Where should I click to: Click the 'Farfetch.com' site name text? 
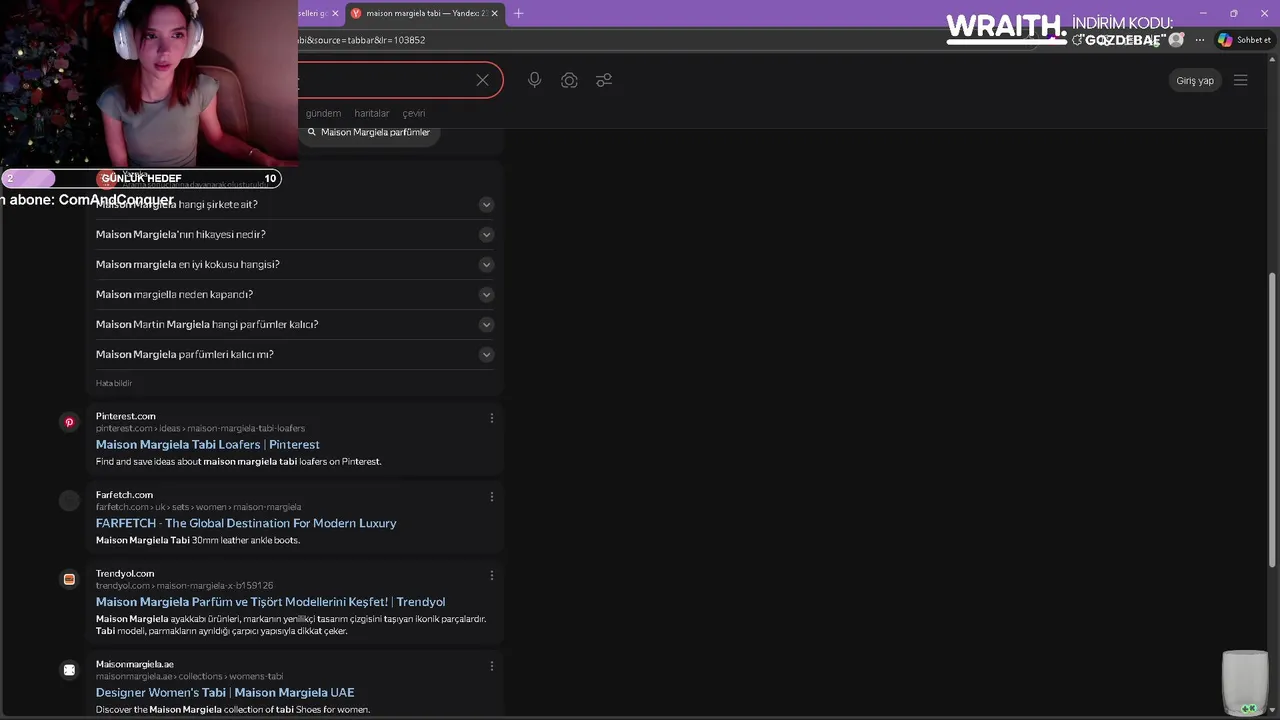[x=124, y=495]
